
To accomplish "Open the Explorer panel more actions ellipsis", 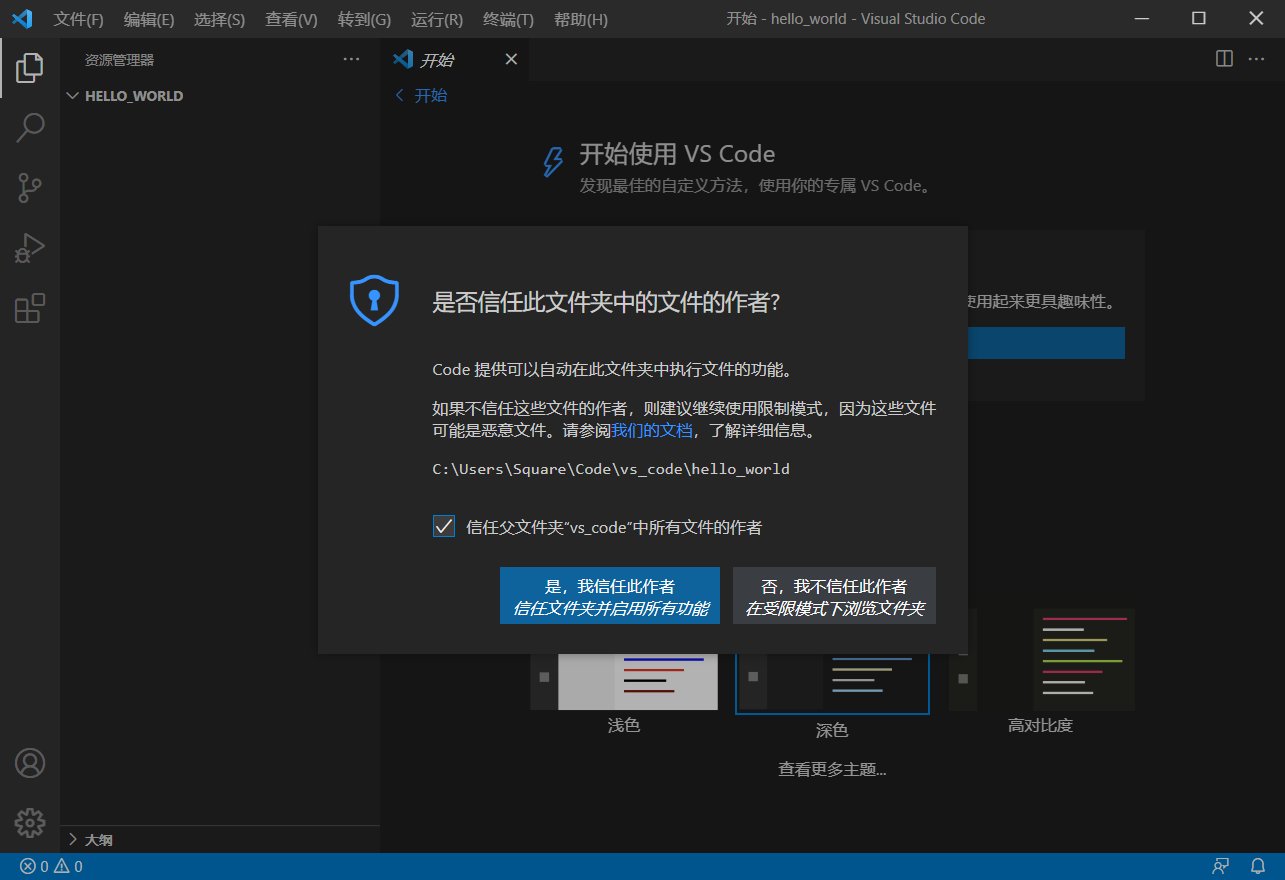I will click(351, 60).
